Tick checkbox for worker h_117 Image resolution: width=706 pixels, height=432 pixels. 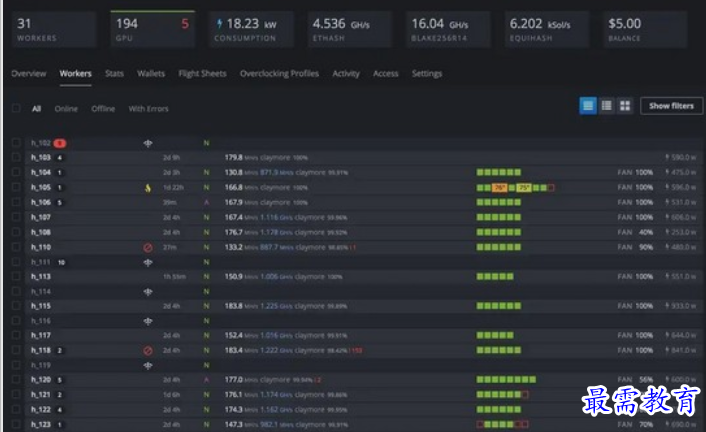click(x=16, y=335)
